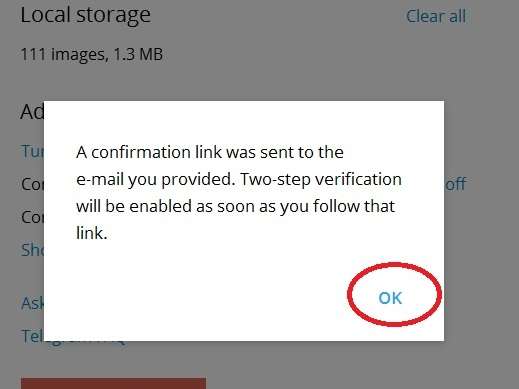Click the partially hidden 'Ad' heading
This screenshot has width=519, height=389.
(x=32, y=112)
